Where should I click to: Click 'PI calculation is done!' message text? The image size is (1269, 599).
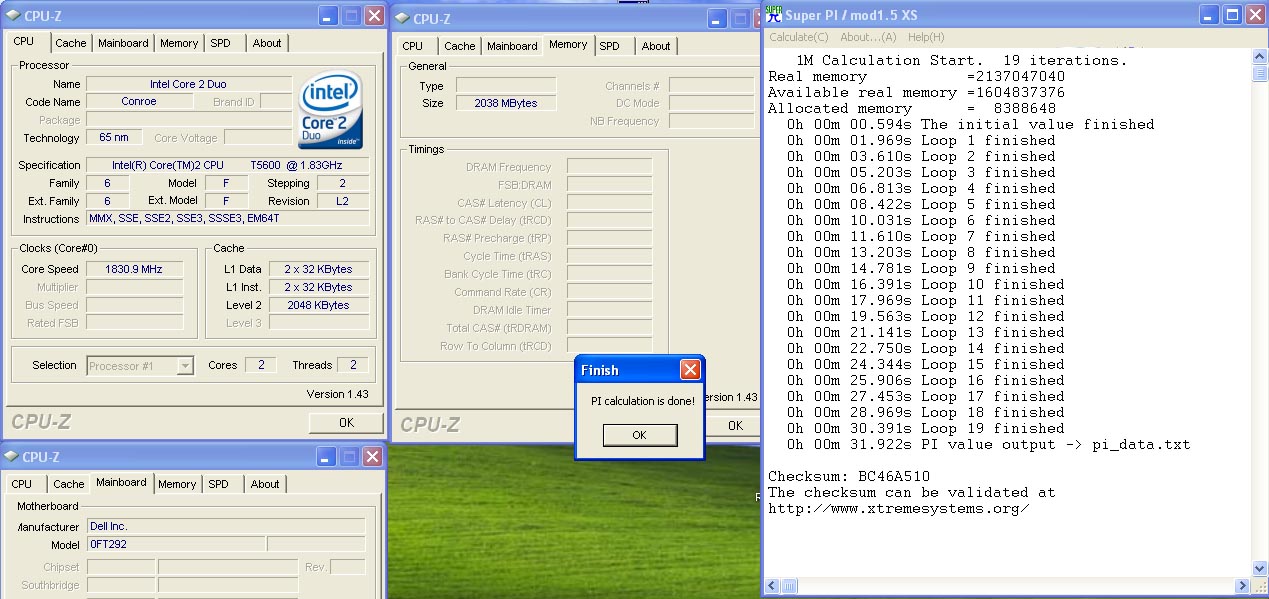(x=642, y=401)
